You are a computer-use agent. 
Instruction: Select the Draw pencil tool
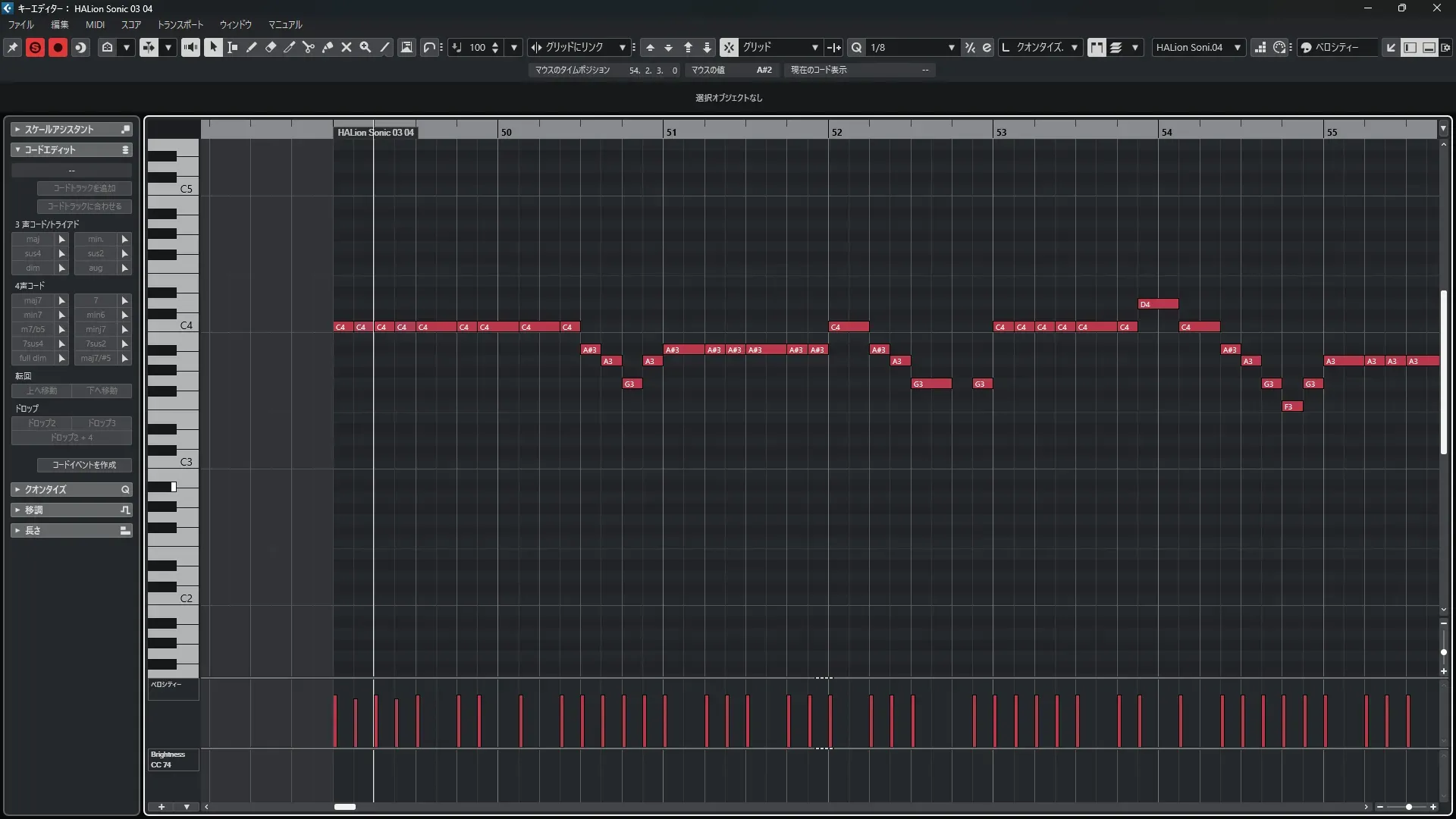point(251,47)
